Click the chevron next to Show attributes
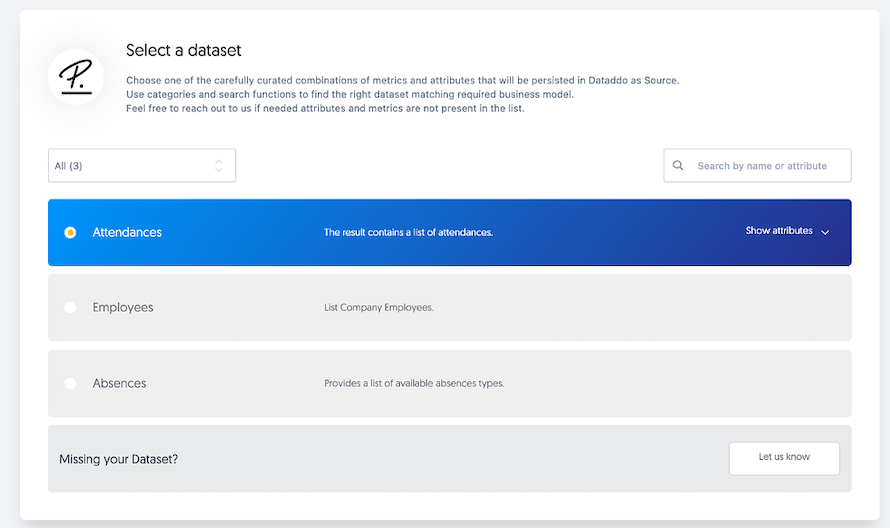This screenshot has width=890, height=528. (x=825, y=232)
